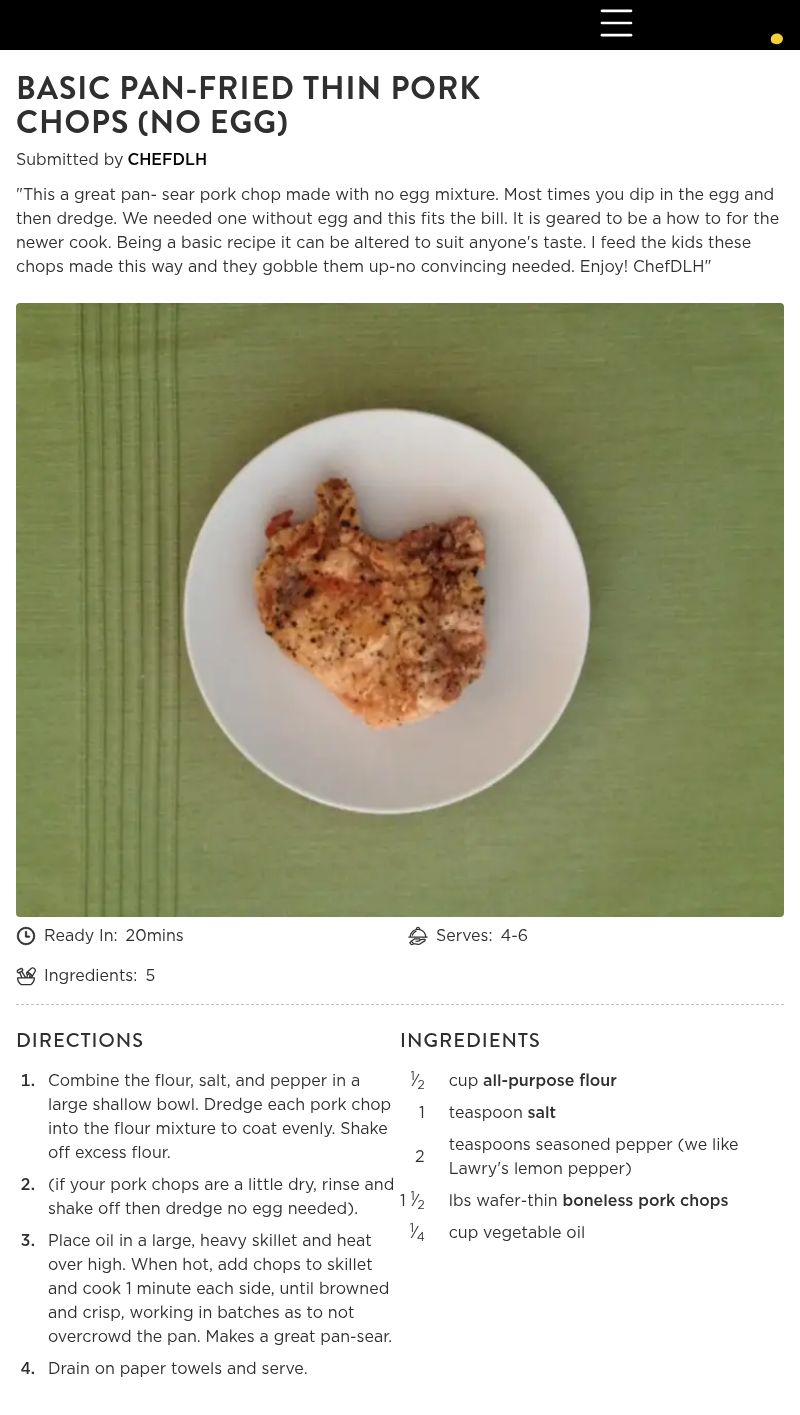The image size is (800, 1415).
Task: Click the pork chop recipe photo
Action: pos(400,610)
